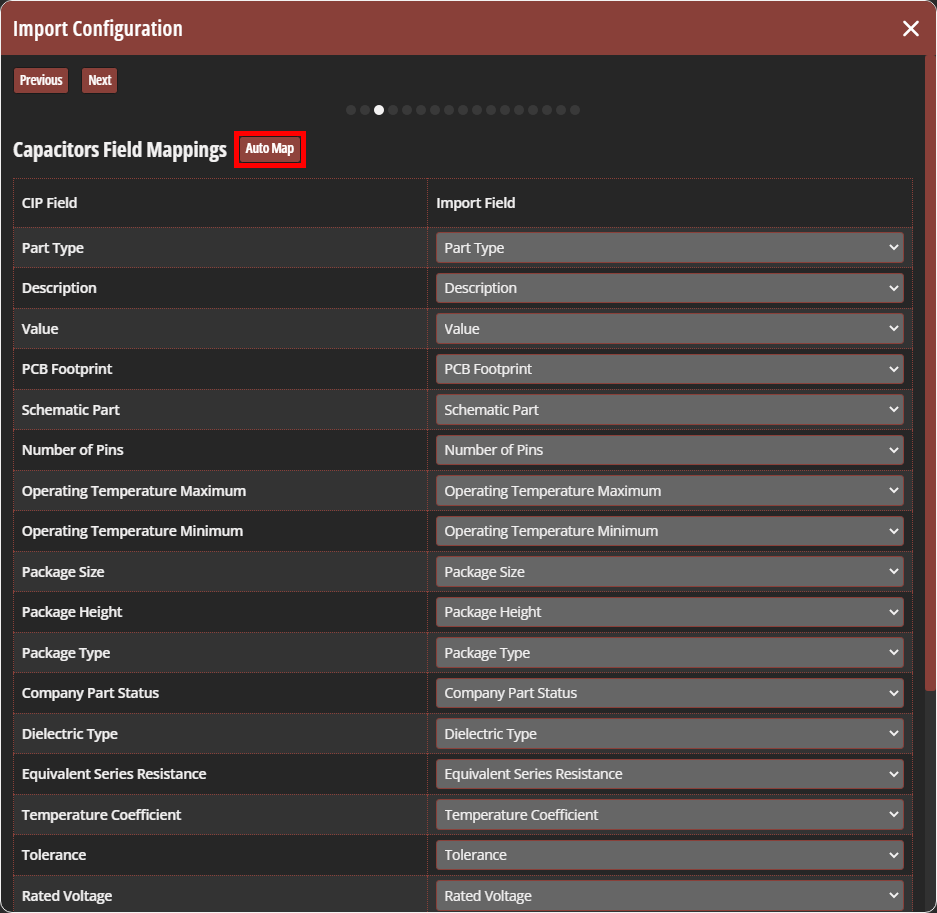Open the Package Size dropdown
This screenshot has width=937, height=913.
coord(668,571)
